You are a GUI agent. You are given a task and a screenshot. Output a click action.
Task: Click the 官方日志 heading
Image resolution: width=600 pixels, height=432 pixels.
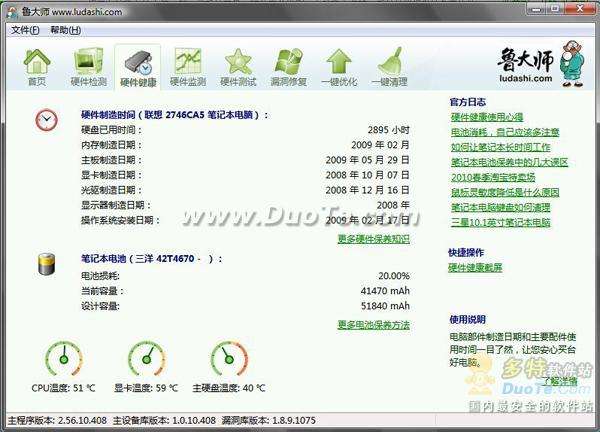468,102
